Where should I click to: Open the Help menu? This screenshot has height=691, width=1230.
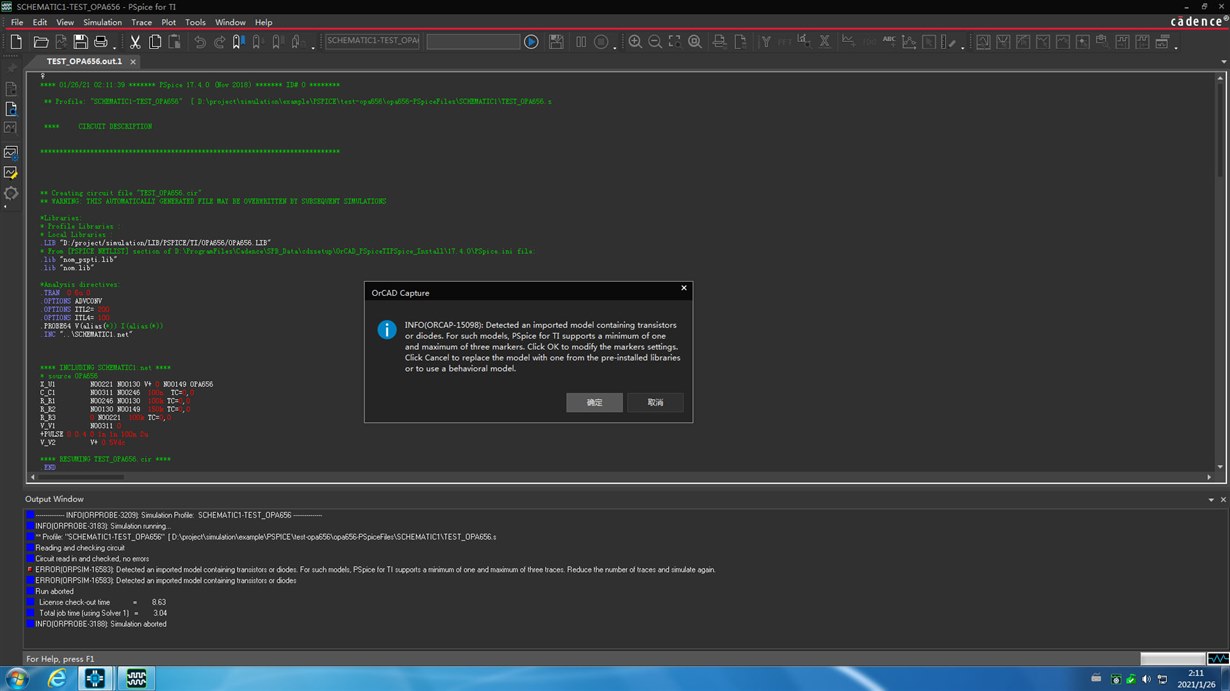pos(263,22)
